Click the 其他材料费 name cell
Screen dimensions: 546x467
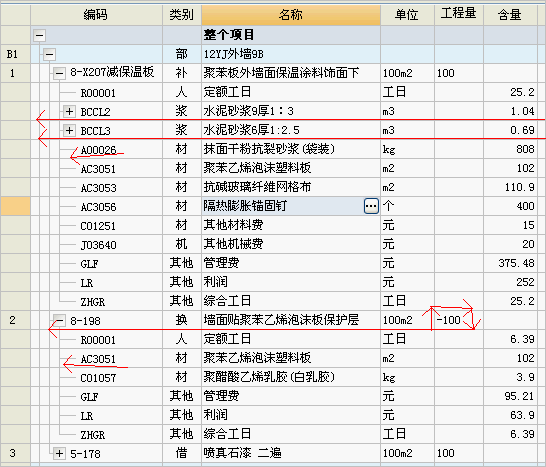click(291, 225)
